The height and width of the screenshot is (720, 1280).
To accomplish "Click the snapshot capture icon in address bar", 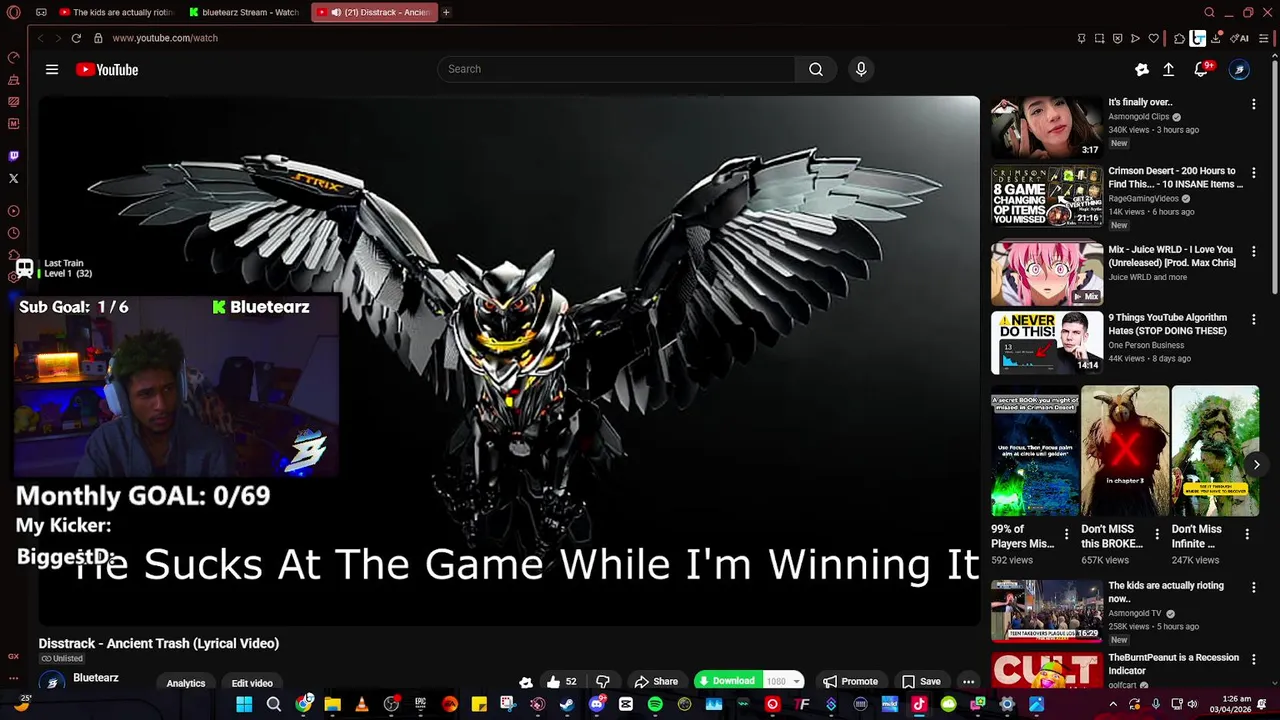I will pos(1100,38).
